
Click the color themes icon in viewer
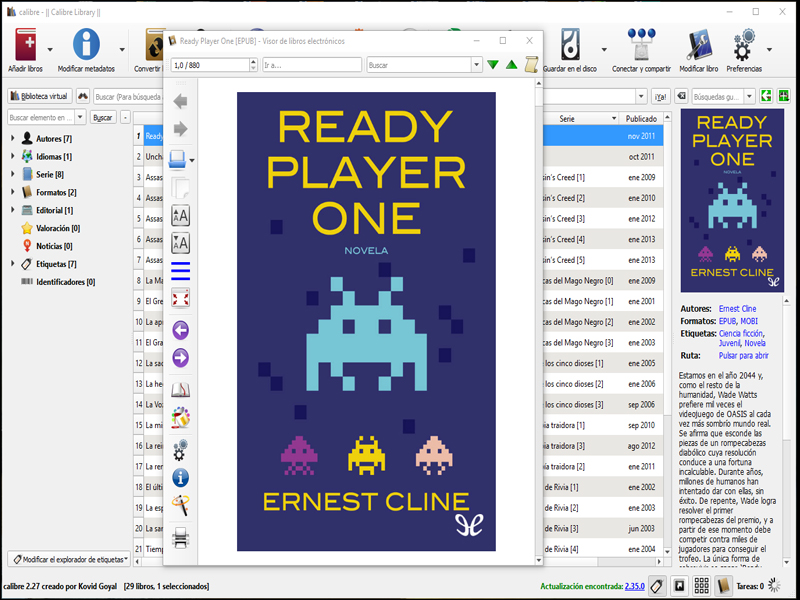181,418
